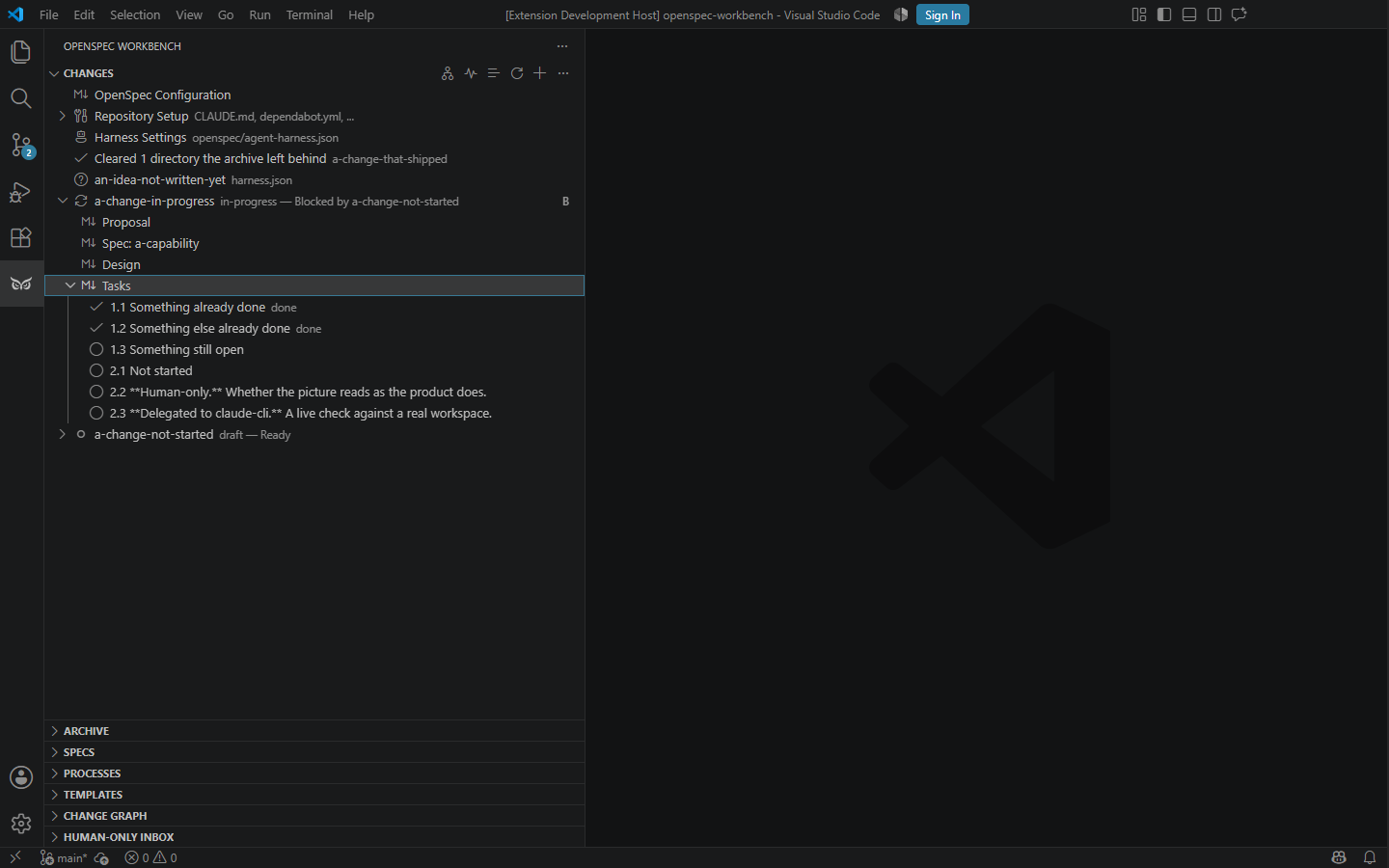Viewport: 1389px width, 868px height.
Task: Toggle primary side bar visibility
Action: [x=1164, y=14]
